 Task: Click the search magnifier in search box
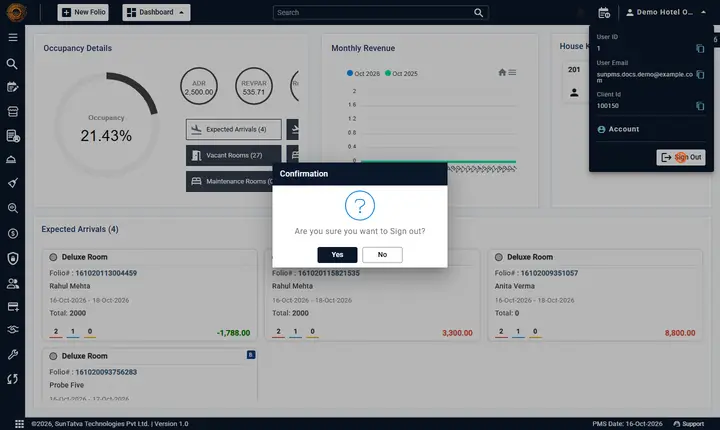(x=478, y=12)
